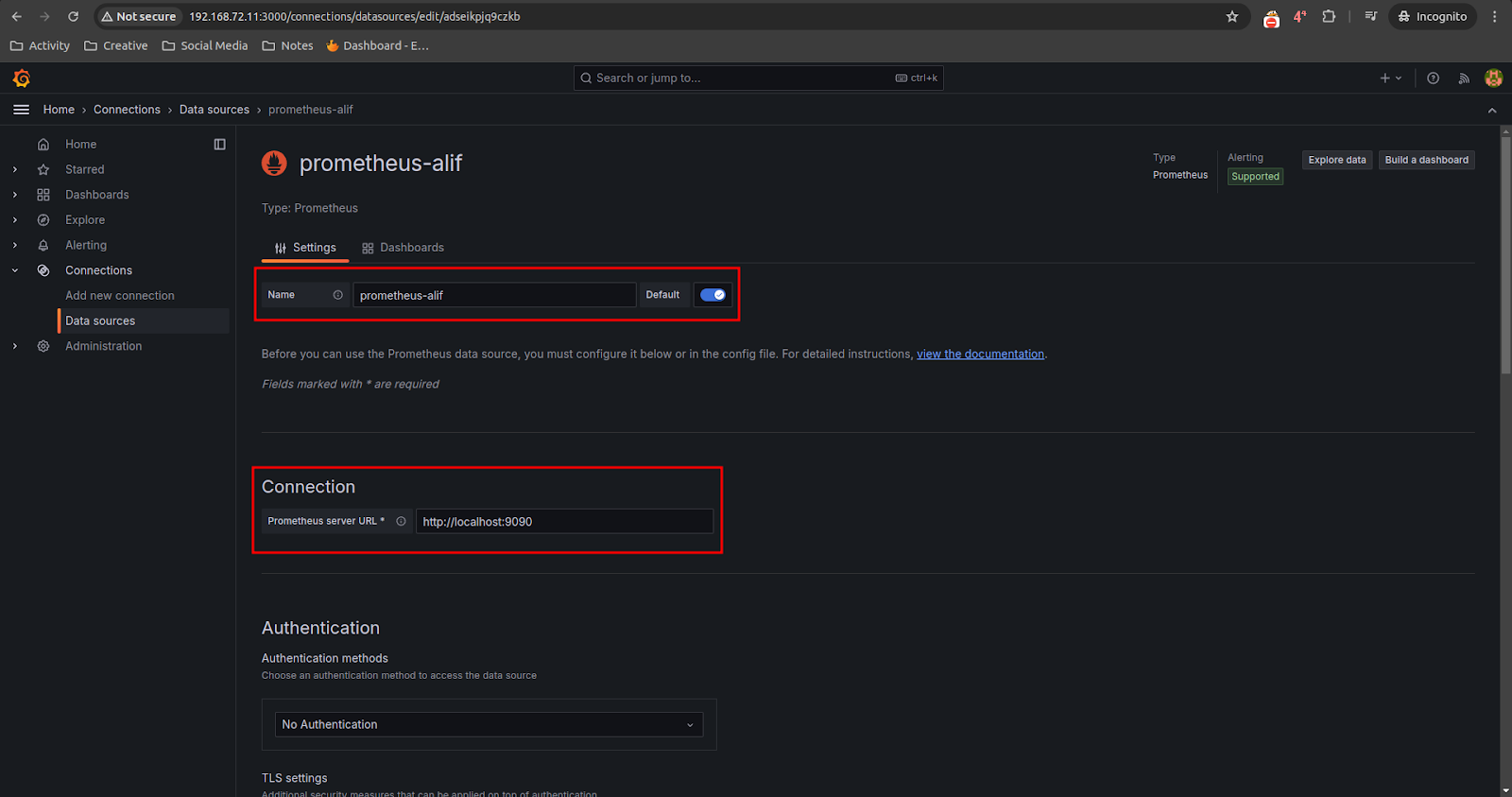Click the Prometheus server URL field
1512x797 pixels.
pos(565,521)
